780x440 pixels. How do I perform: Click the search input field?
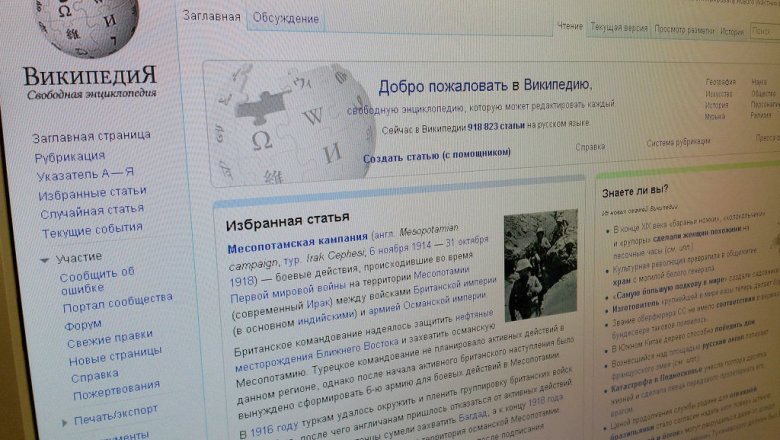click(x=765, y=32)
